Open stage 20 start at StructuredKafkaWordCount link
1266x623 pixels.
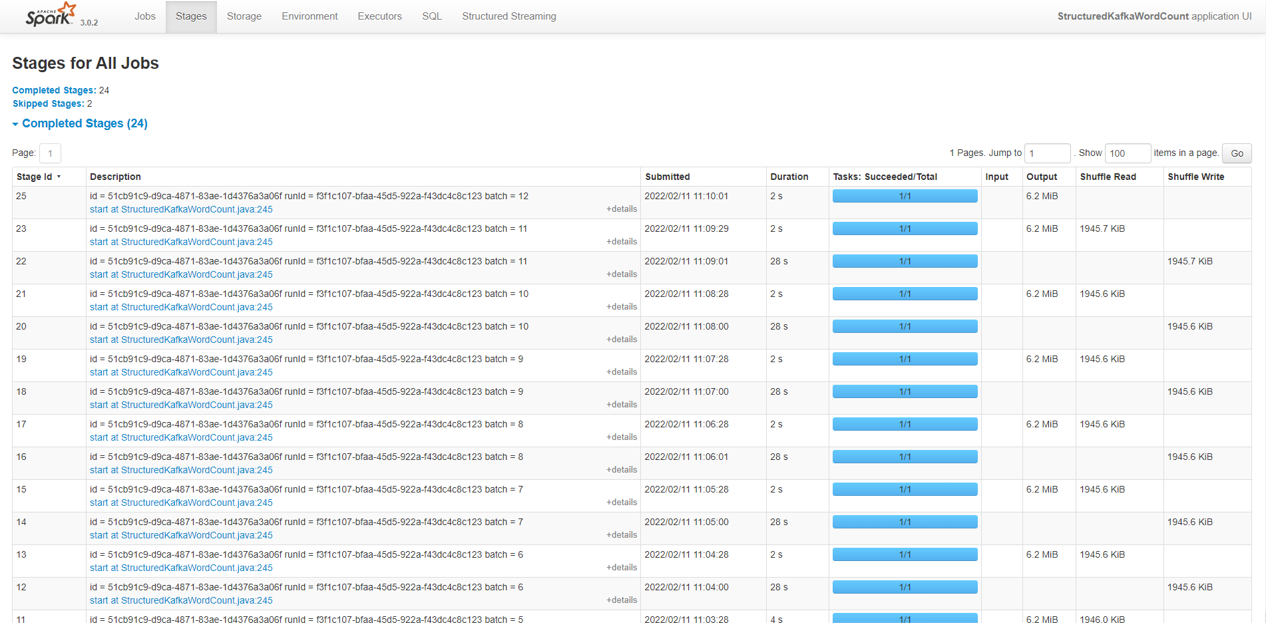coord(181,340)
